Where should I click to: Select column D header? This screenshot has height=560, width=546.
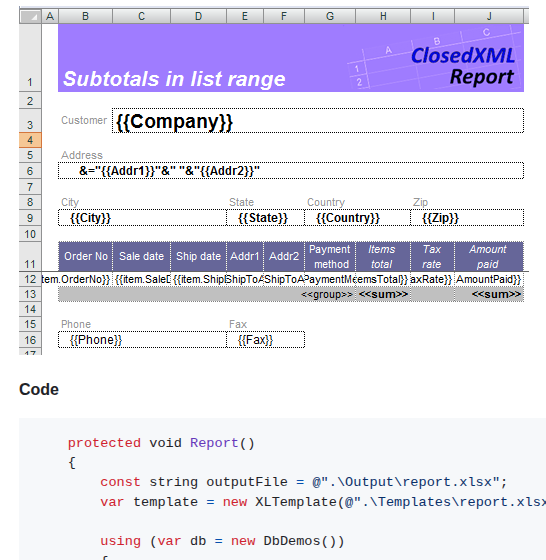(199, 16)
